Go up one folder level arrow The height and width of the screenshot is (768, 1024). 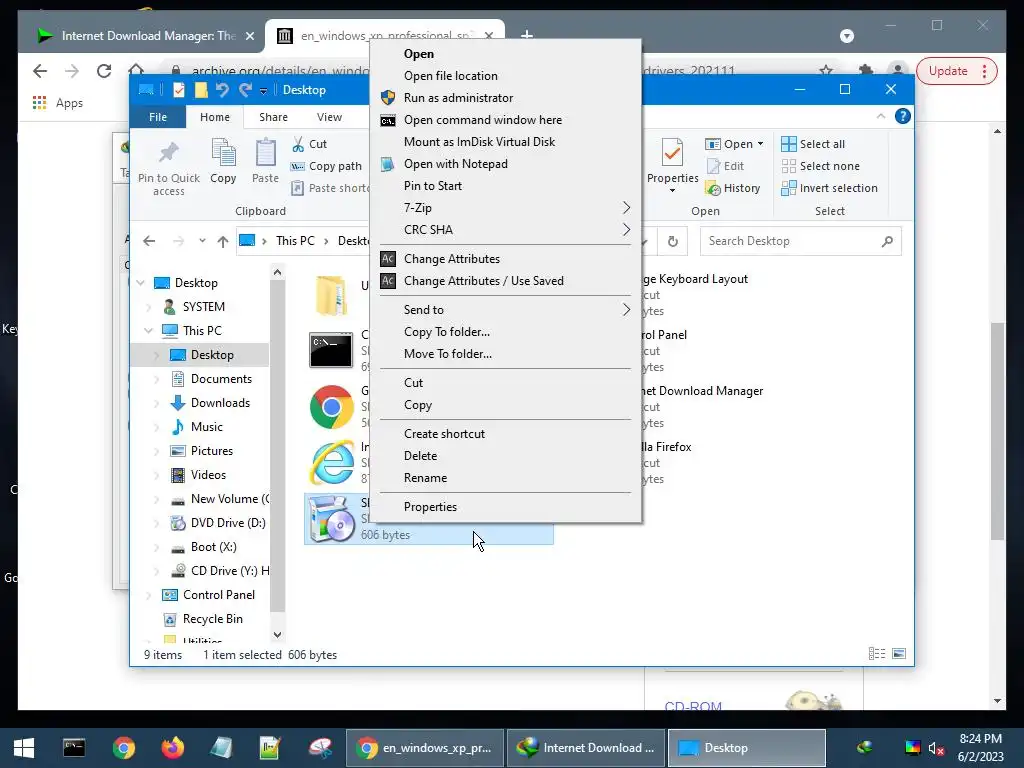click(x=223, y=241)
